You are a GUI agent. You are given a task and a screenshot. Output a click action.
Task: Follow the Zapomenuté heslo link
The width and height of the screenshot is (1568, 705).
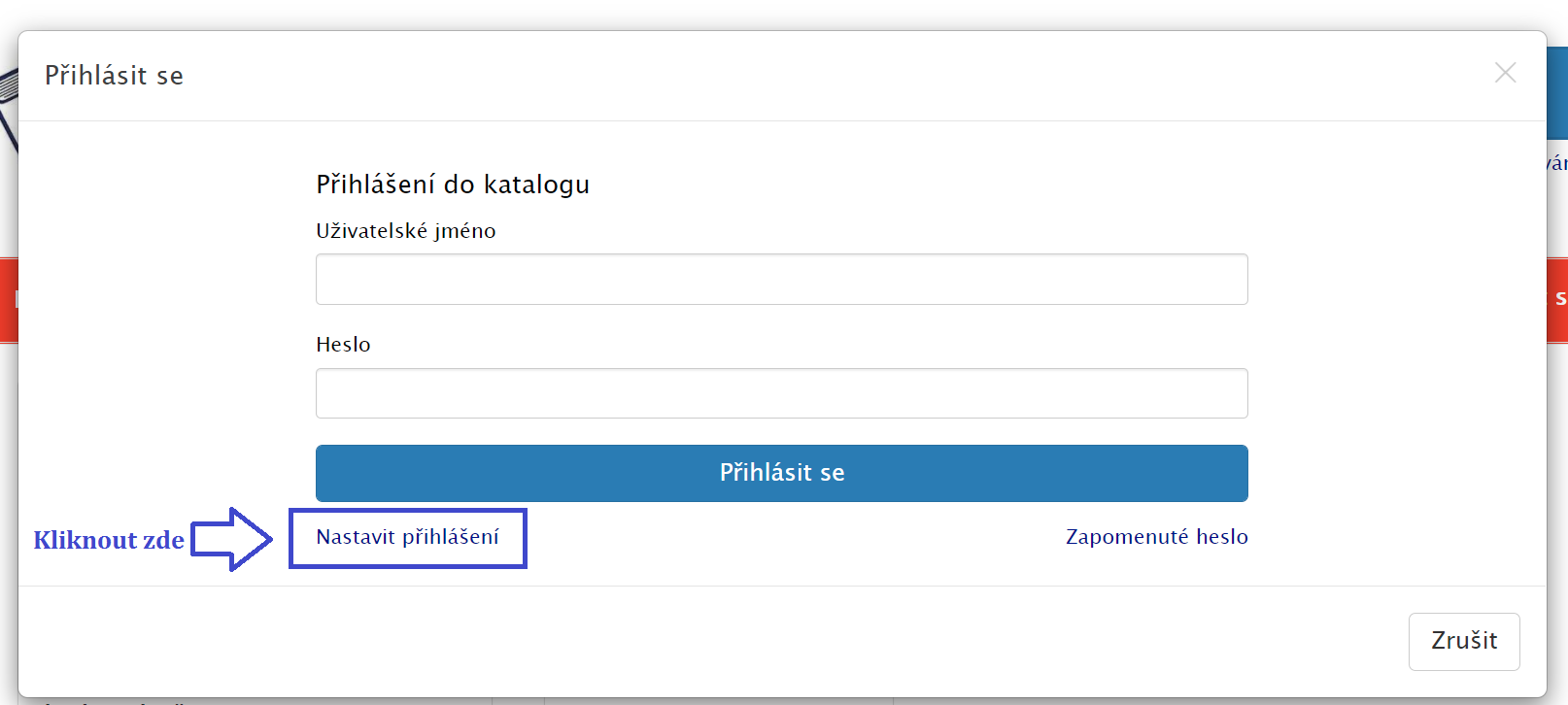(x=1156, y=537)
